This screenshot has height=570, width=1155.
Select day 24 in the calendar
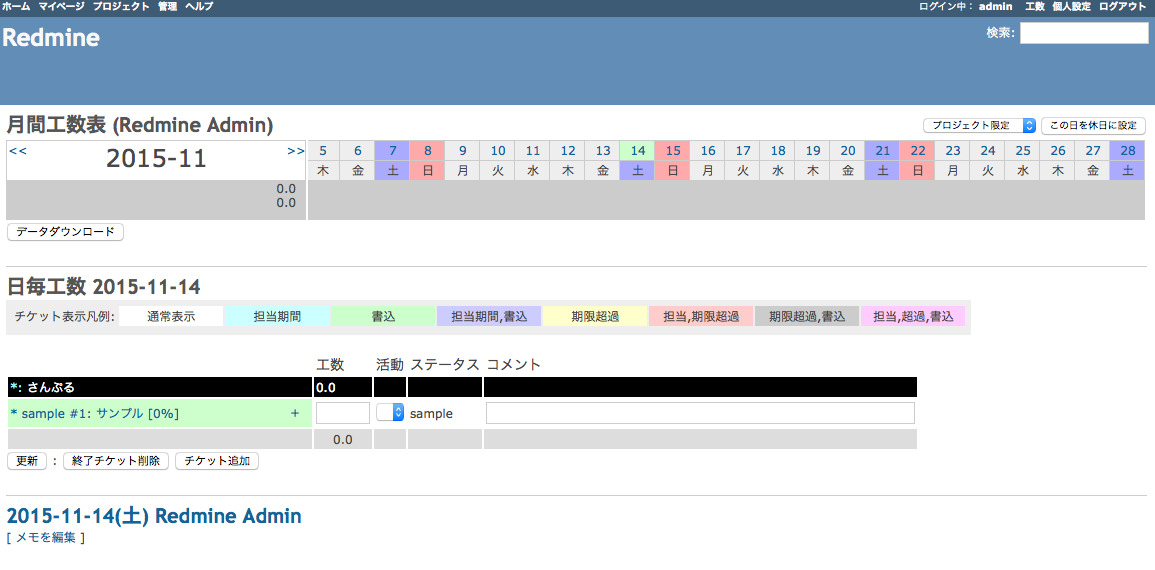(x=988, y=151)
